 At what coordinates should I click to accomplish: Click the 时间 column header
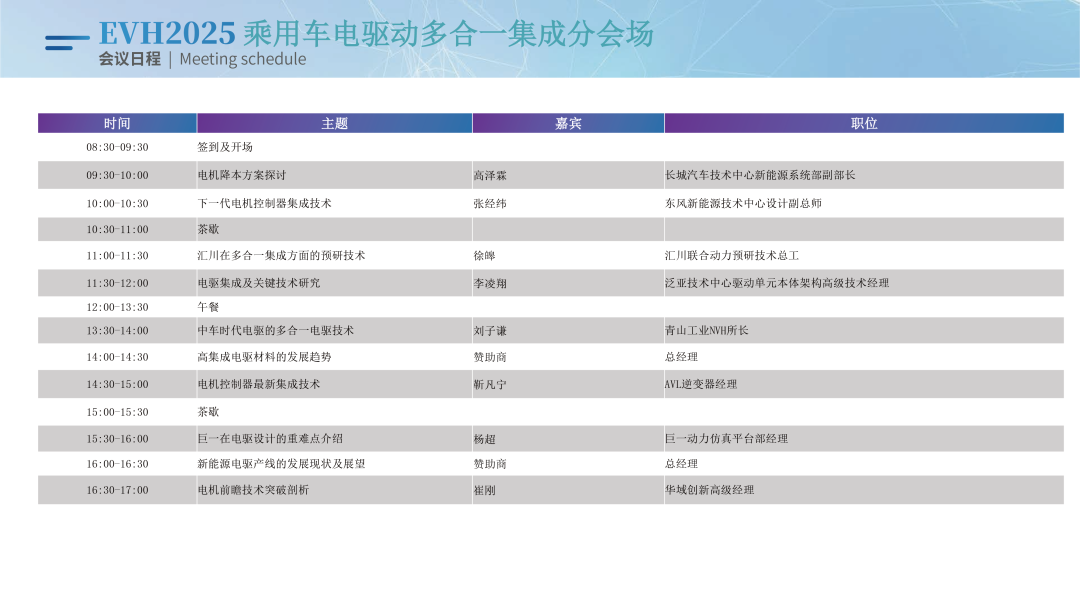tap(117, 123)
